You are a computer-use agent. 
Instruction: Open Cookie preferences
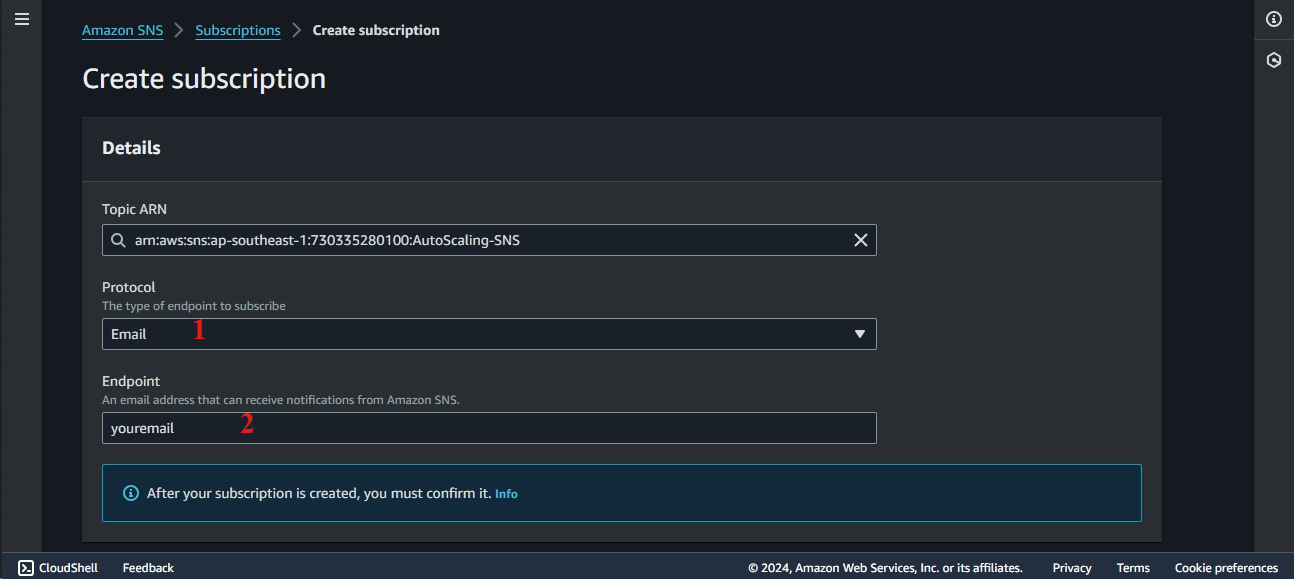[1226, 568]
